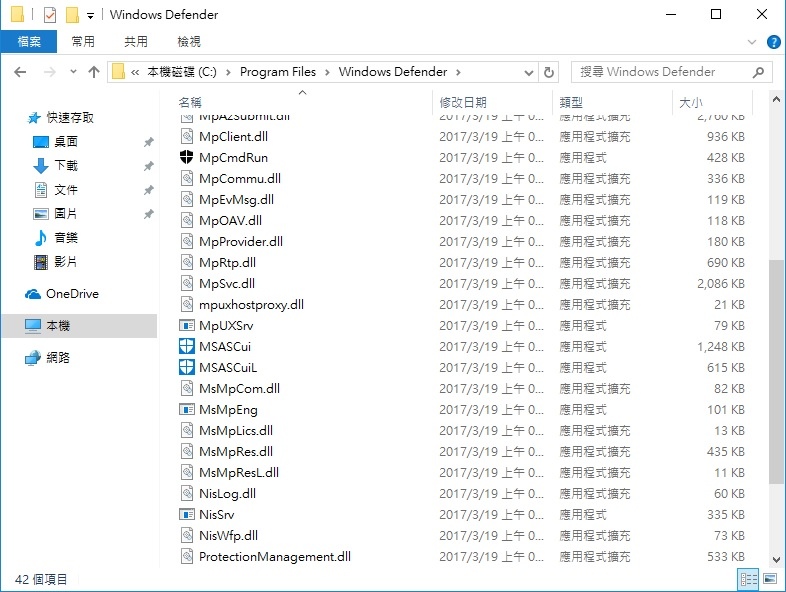Expand breadcrumb chevron after 本機磁碟 (C:)
The width and height of the screenshot is (786, 592).
point(228,72)
